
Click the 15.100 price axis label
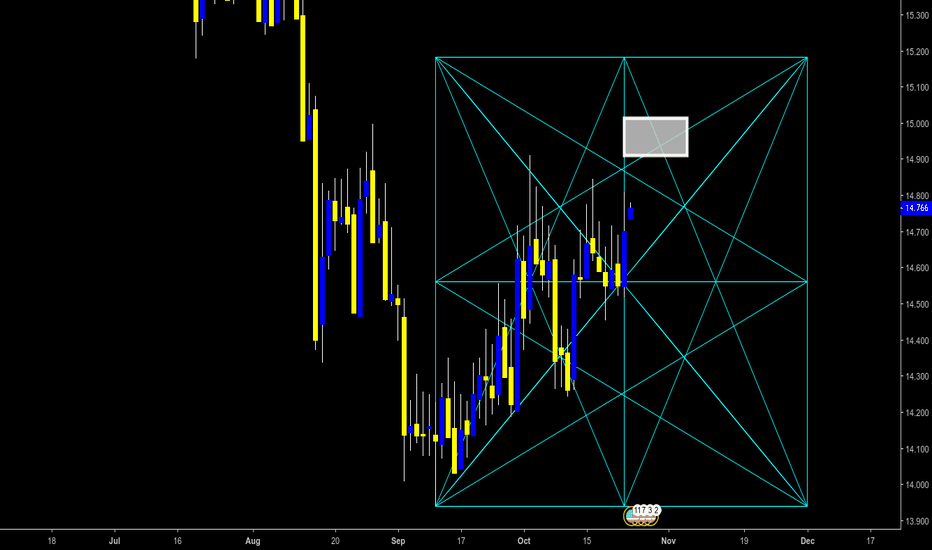pyautogui.click(x=917, y=87)
